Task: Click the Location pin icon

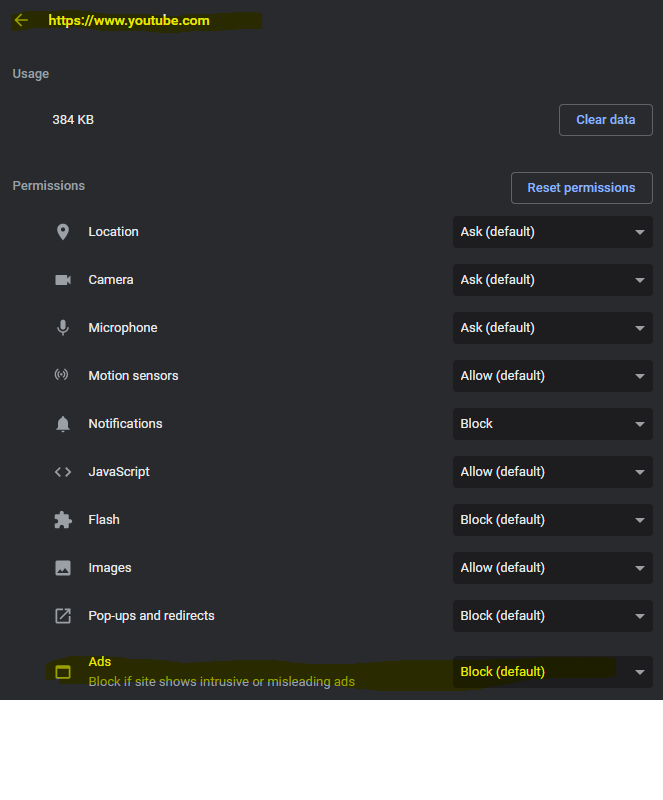Action: coord(63,232)
